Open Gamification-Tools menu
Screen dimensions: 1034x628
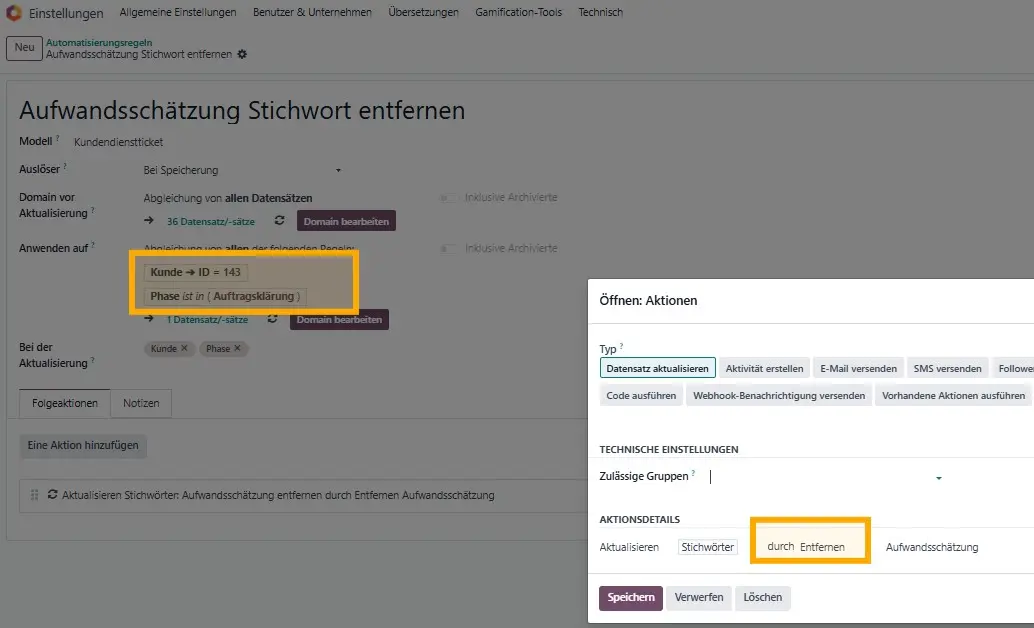point(518,12)
